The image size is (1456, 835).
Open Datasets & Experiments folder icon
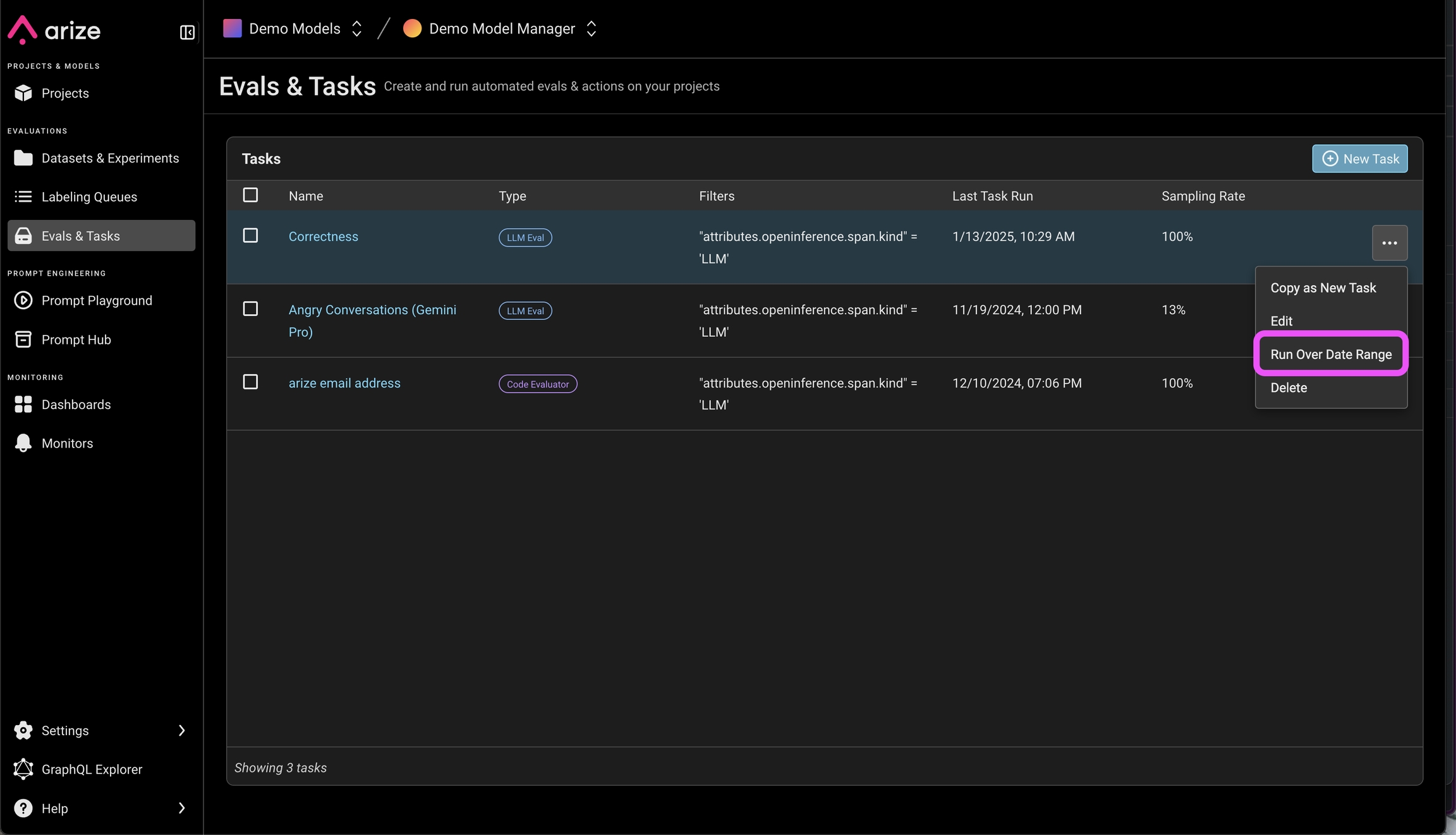pyautogui.click(x=23, y=158)
